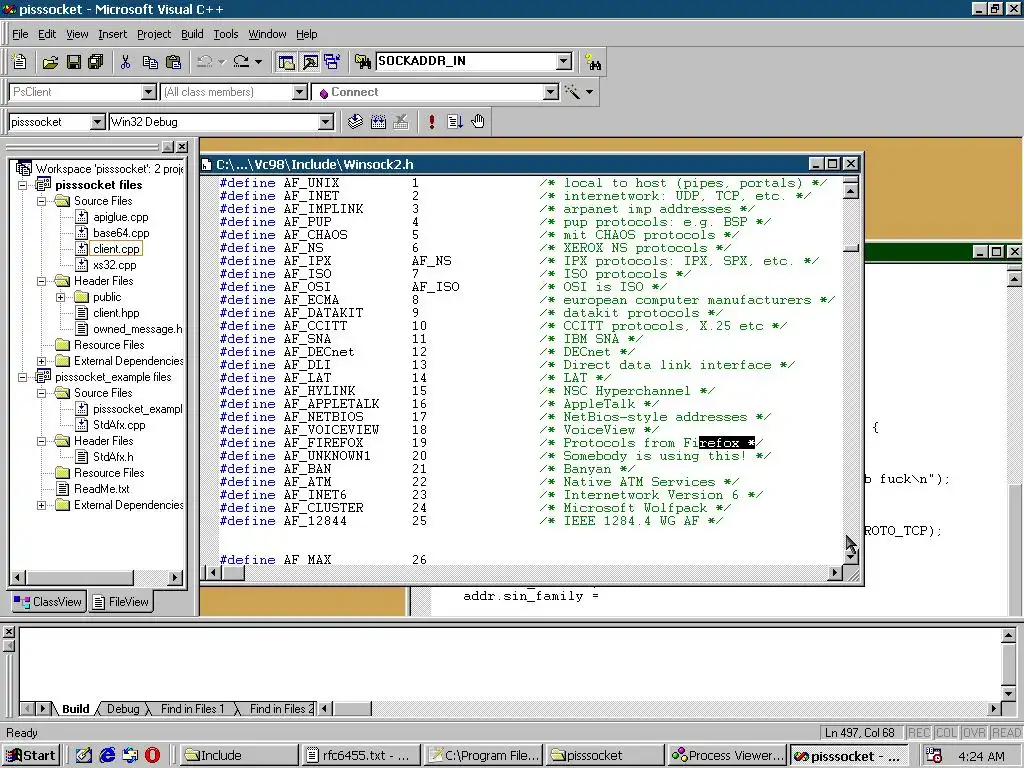Click the Copy icon in toolbar
Image resolution: width=1024 pixels, height=768 pixels.
[x=150, y=62]
